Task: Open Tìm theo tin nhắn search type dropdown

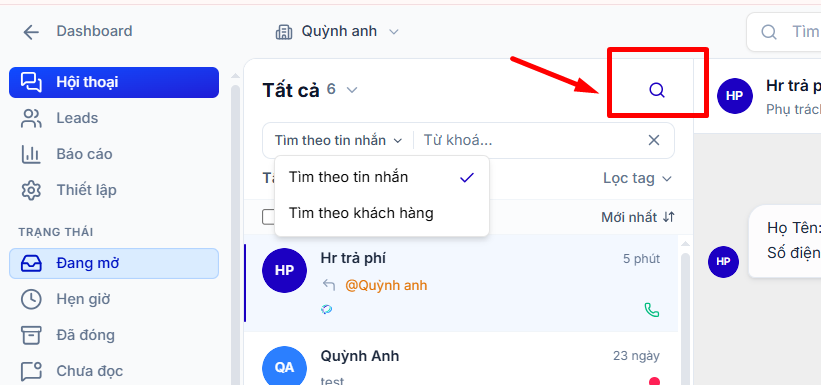Action: click(x=338, y=140)
